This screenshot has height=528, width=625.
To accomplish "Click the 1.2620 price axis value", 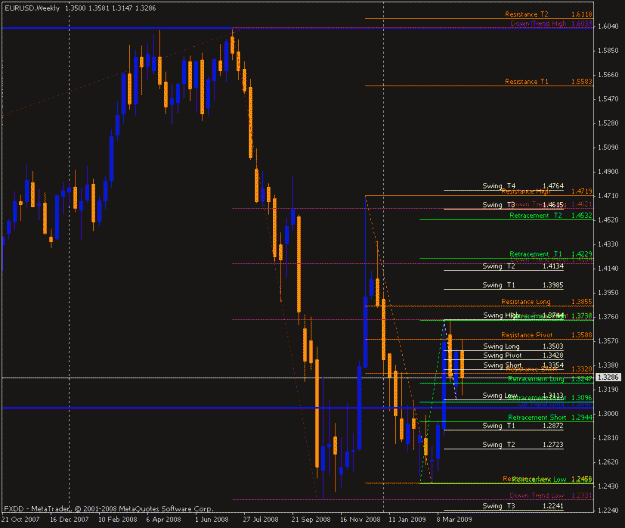I will 608,462.
